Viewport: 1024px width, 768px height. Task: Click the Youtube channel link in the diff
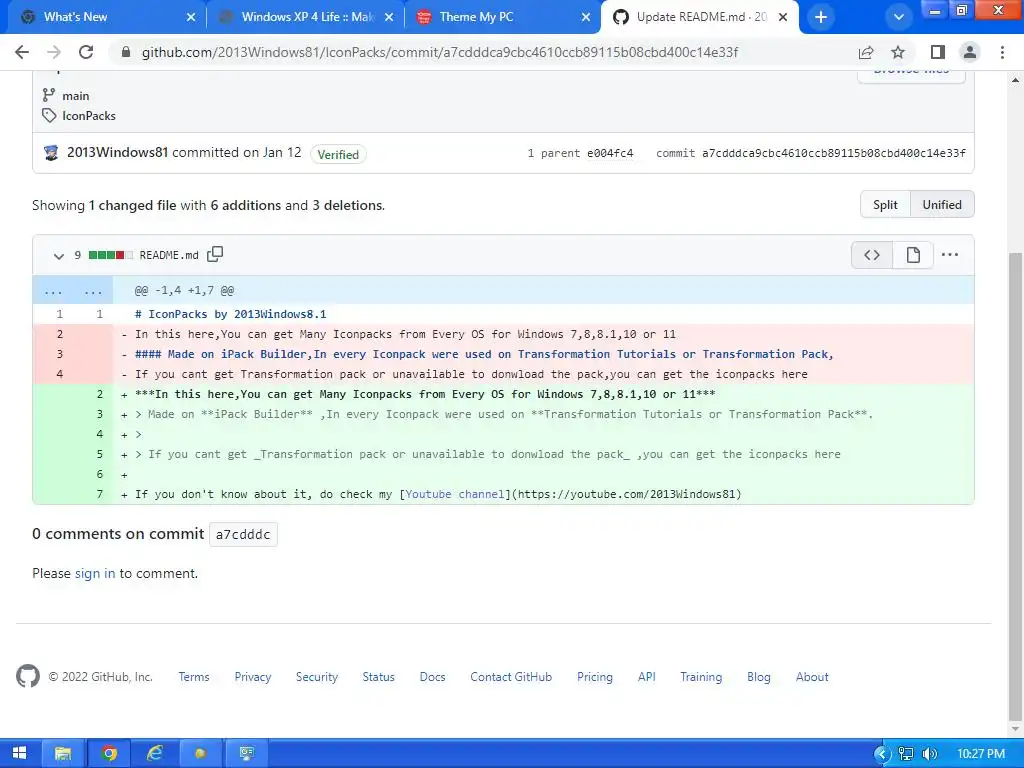click(x=455, y=494)
